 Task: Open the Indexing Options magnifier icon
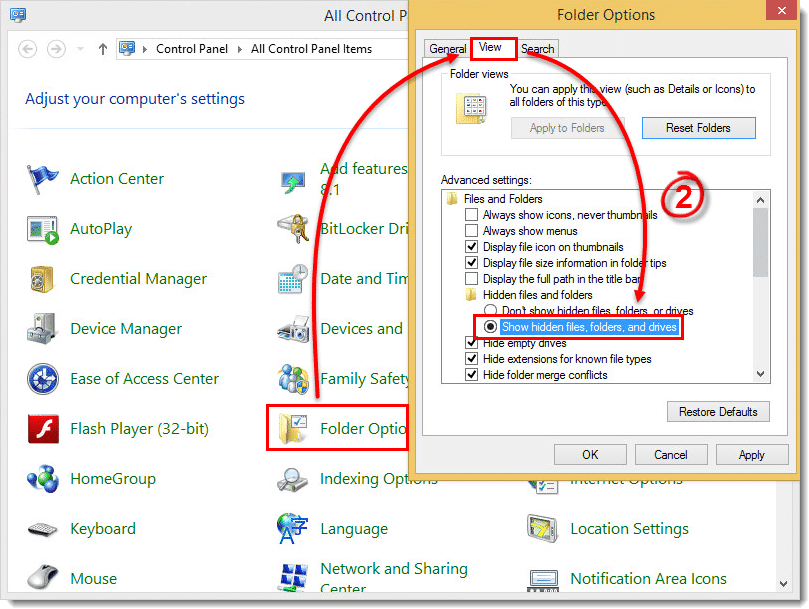click(x=293, y=479)
